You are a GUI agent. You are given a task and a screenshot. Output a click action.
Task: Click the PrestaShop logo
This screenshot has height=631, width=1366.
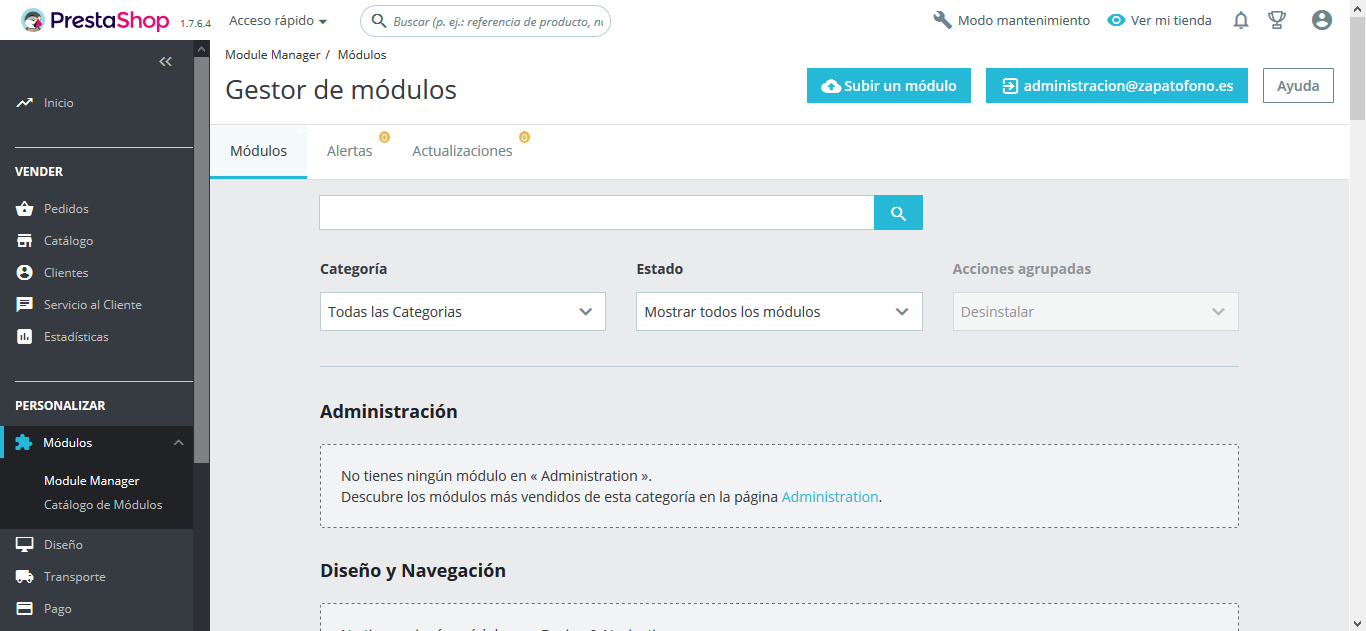coord(95,20)
